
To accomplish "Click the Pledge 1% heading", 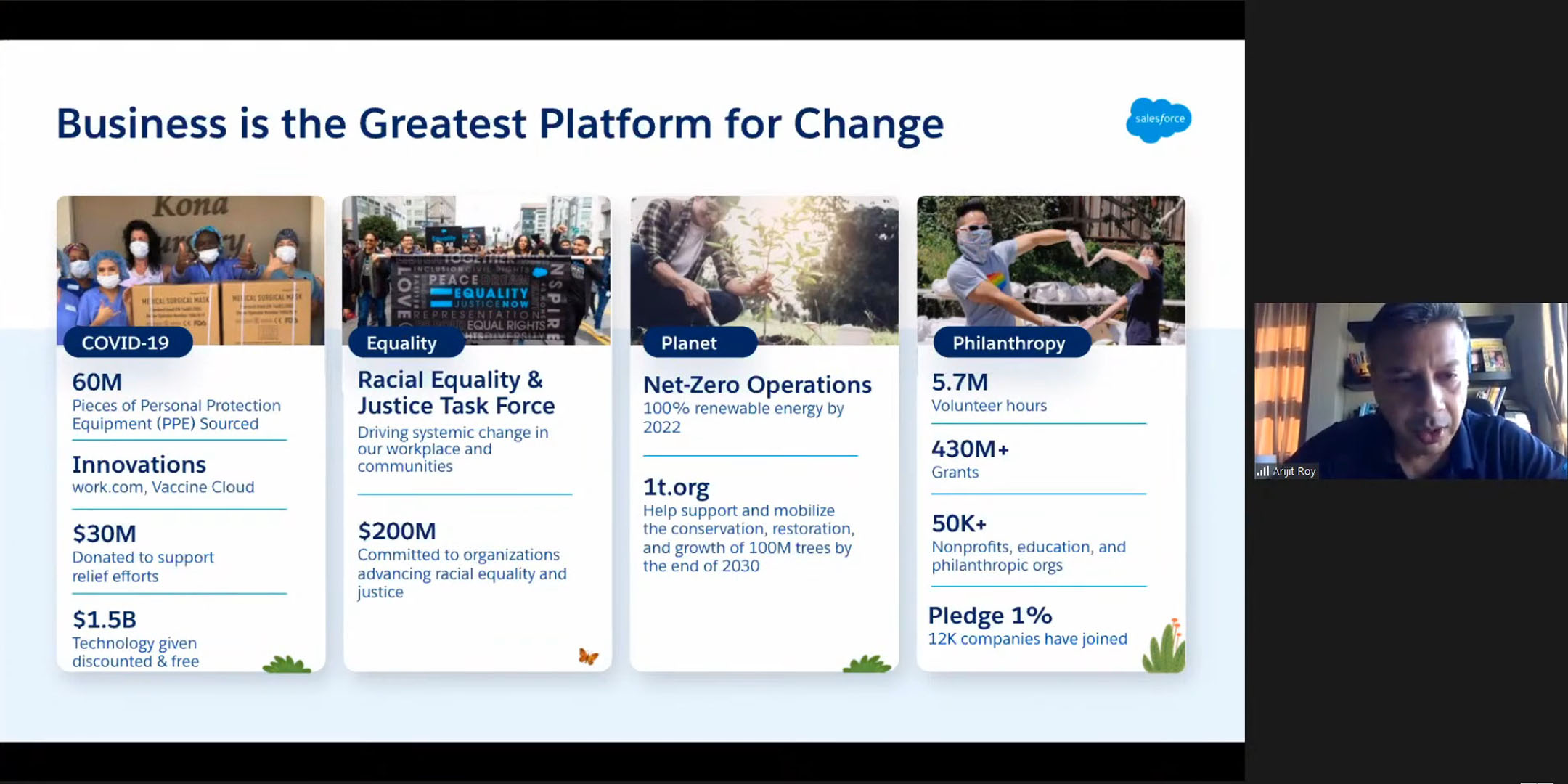I will [x=990, y=616].
